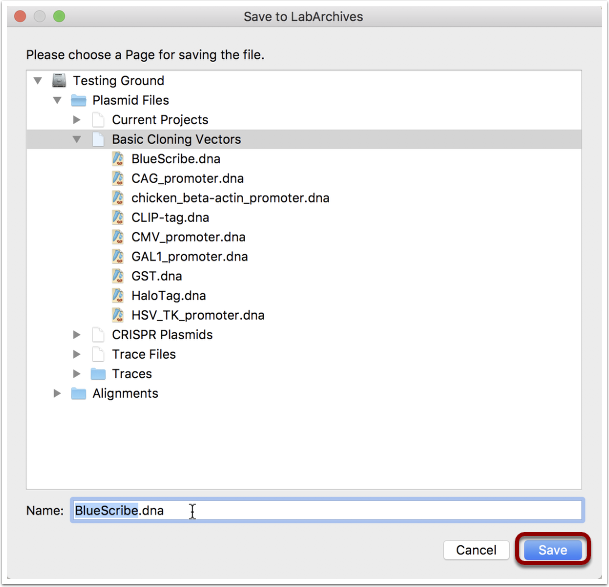Select the Current Projects label

point(160,120)
